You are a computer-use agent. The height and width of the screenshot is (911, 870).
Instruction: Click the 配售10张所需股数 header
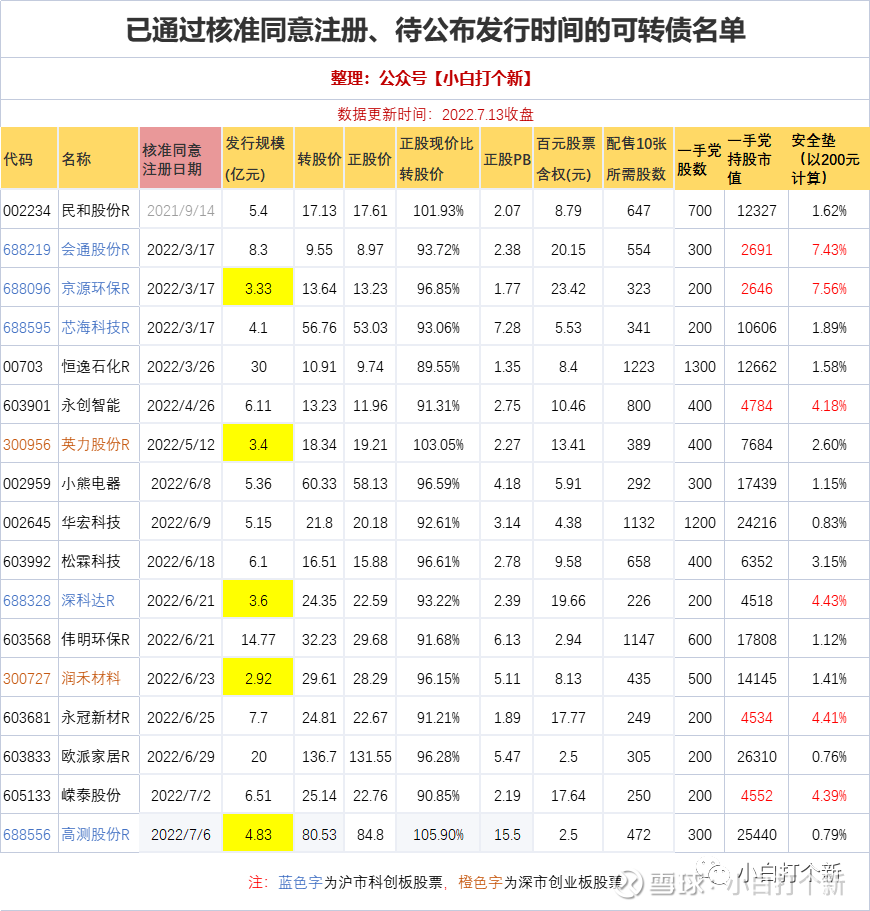(x=638, y=158)
